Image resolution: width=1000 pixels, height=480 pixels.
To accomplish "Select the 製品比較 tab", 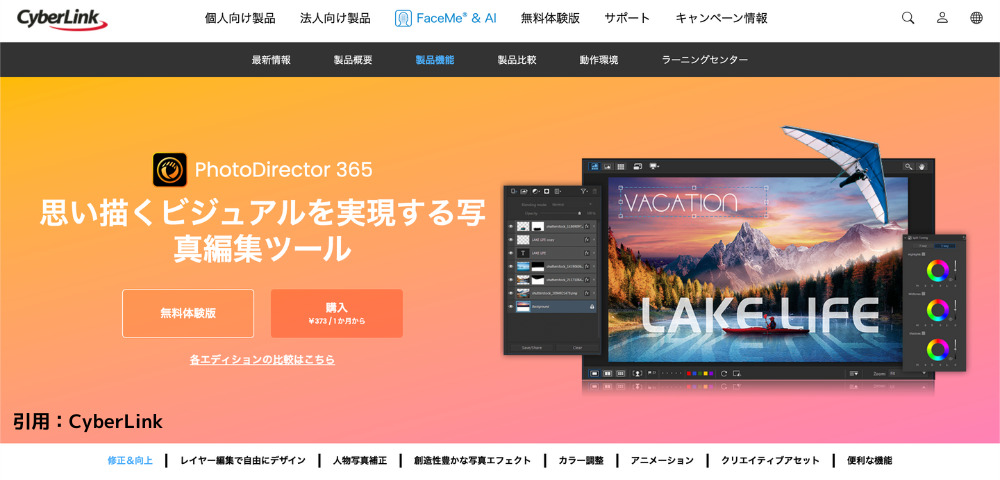I will click(x=517, y=60).
